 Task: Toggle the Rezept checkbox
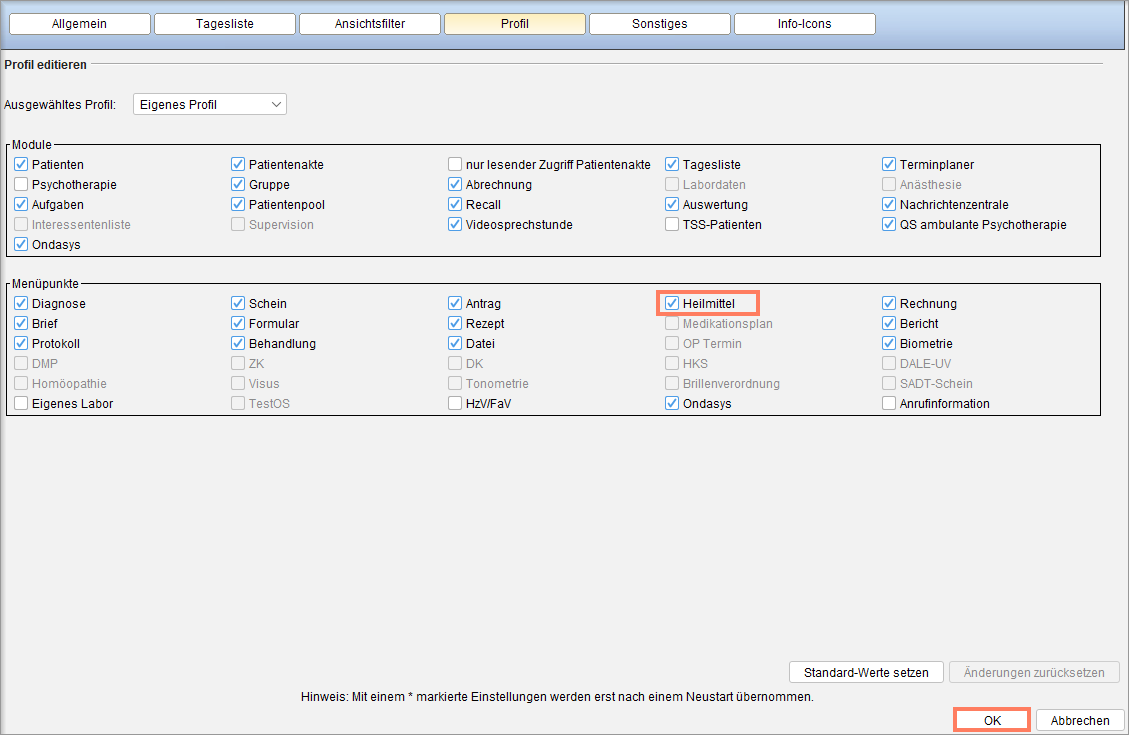(x=454, y=323)
